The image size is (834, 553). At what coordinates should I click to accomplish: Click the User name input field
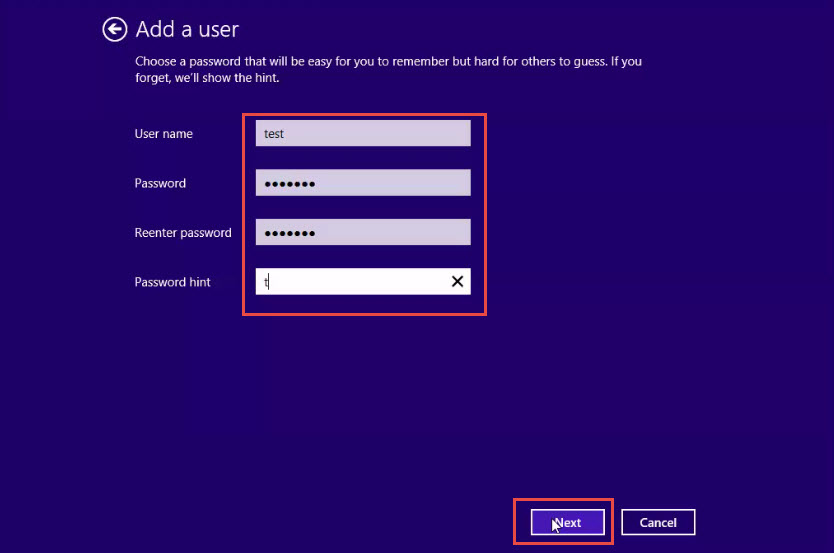363,133
